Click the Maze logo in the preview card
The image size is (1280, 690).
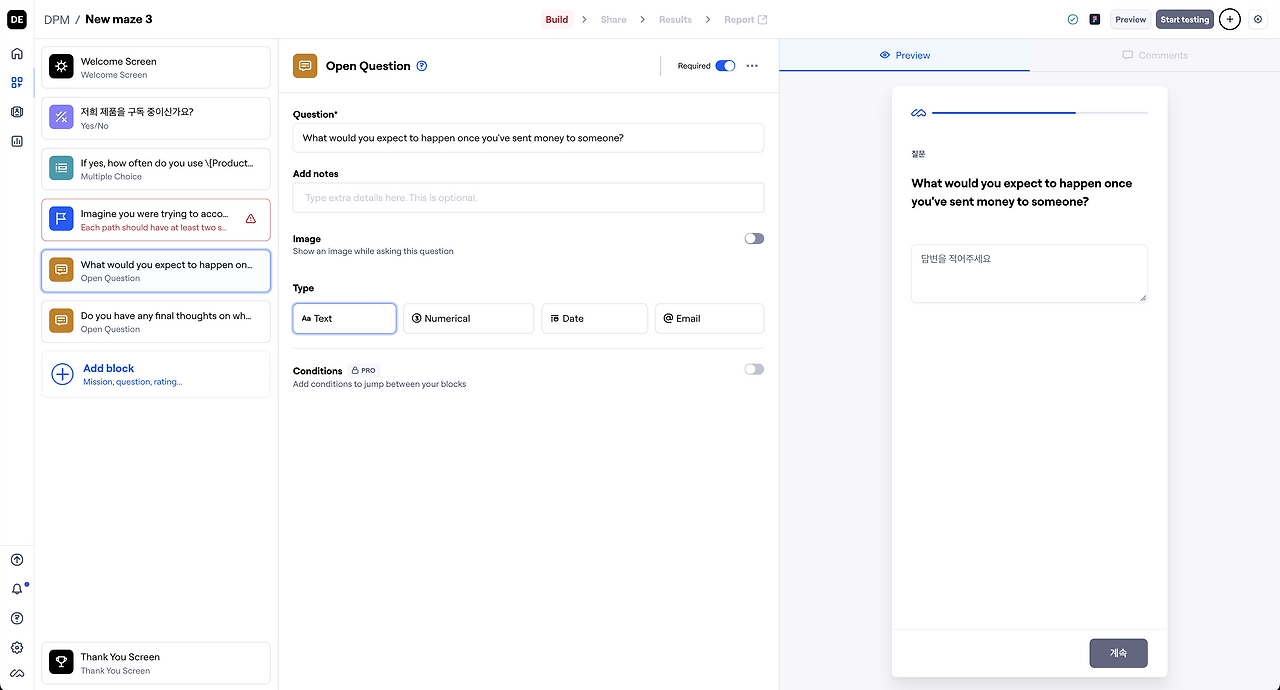click(x=918, y=113)
